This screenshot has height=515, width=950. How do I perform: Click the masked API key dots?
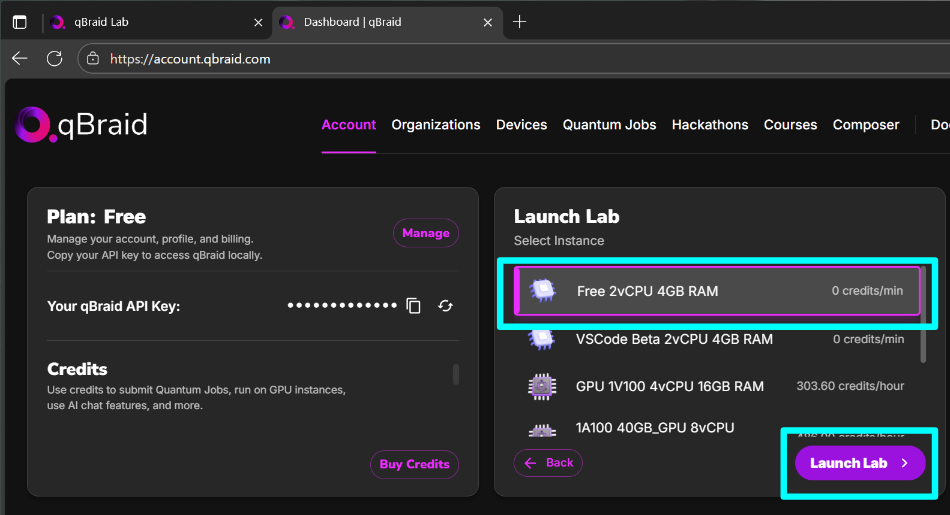coord(342,305)
